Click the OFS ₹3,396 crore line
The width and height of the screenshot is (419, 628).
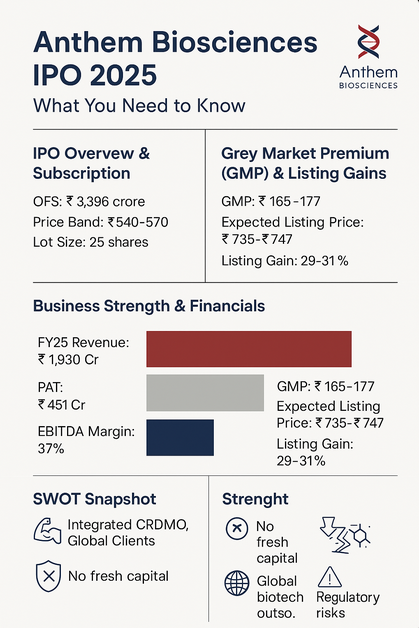(x=89, y=201)
